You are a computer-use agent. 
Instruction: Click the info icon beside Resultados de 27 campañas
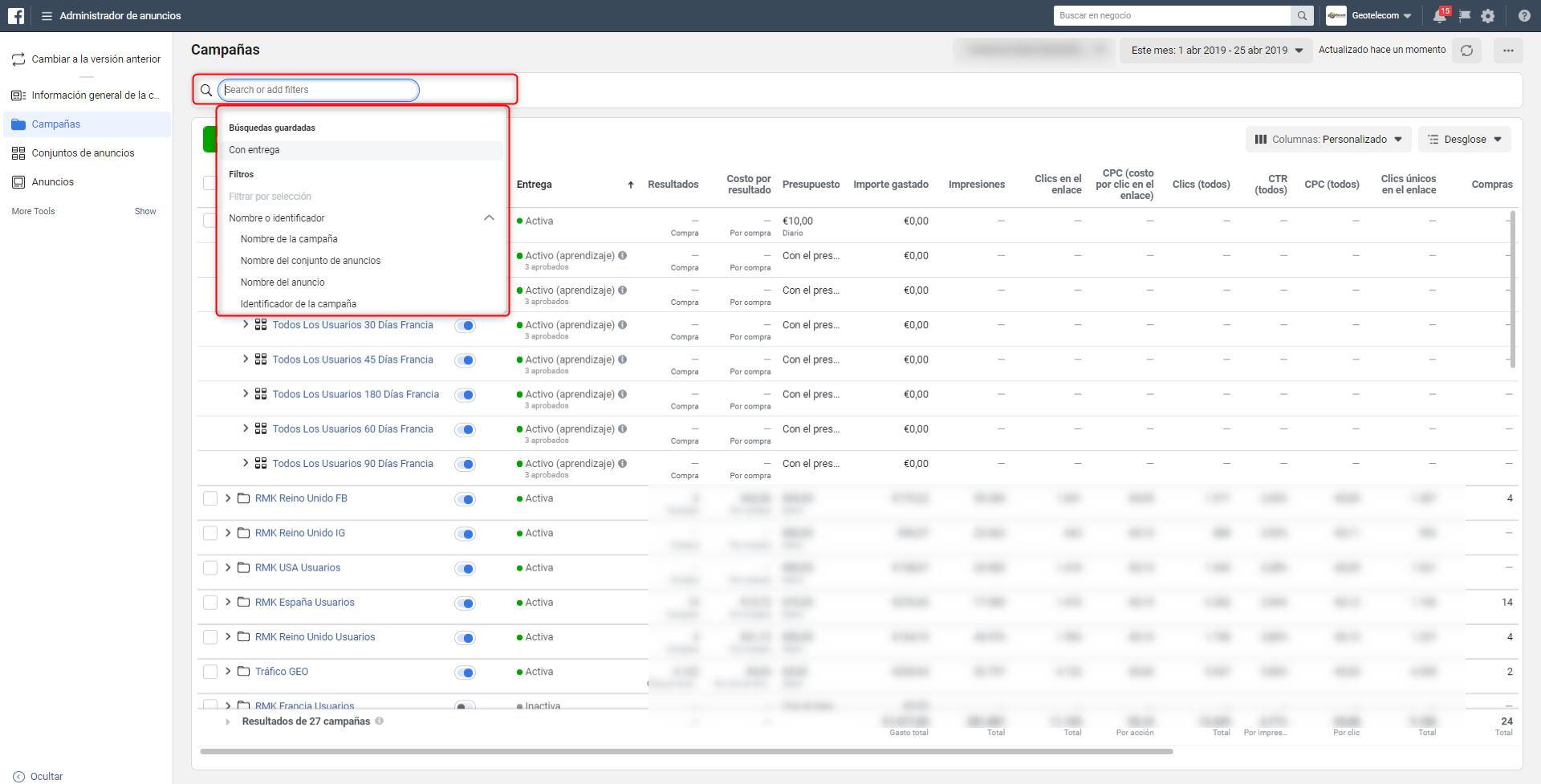point(380,721)
